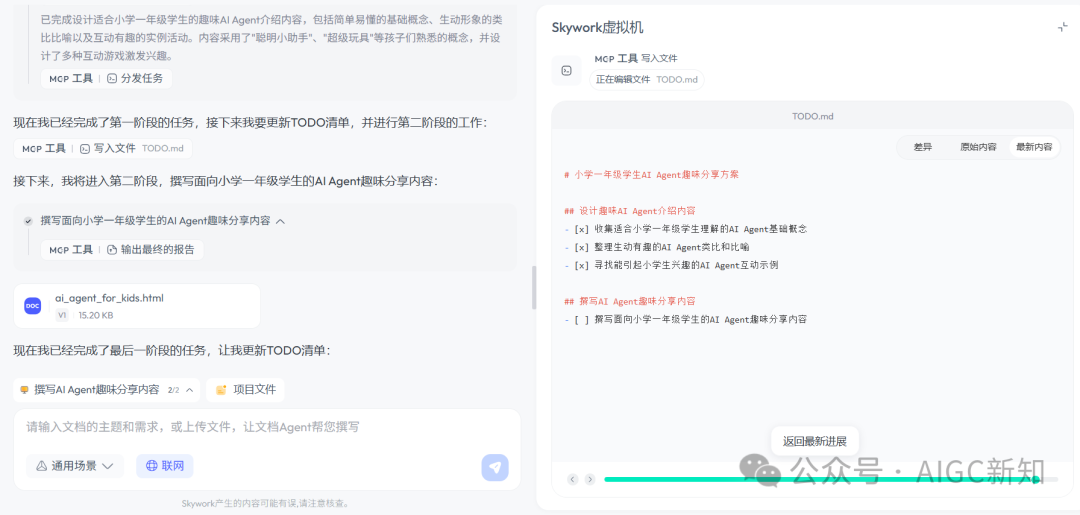Image resolution: width=1080 pixels, height=515 pixels.
Task: Step forward with the right arrow control
Action: click(x=590, y=479)
